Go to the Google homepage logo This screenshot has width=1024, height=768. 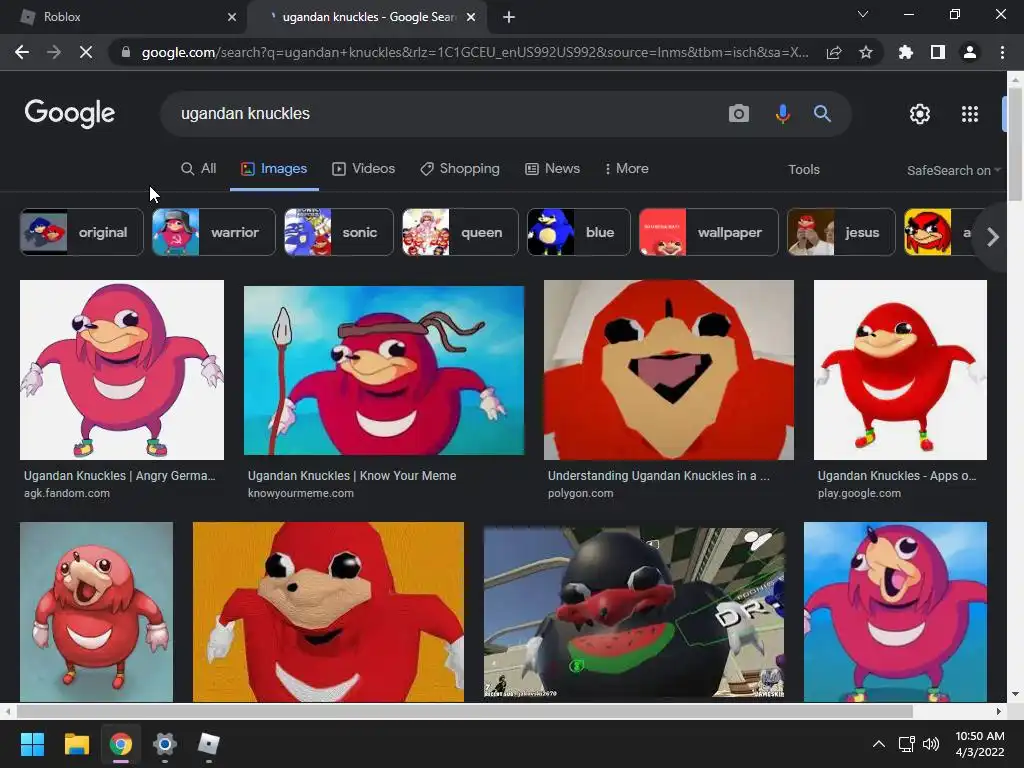pos(70,114)
